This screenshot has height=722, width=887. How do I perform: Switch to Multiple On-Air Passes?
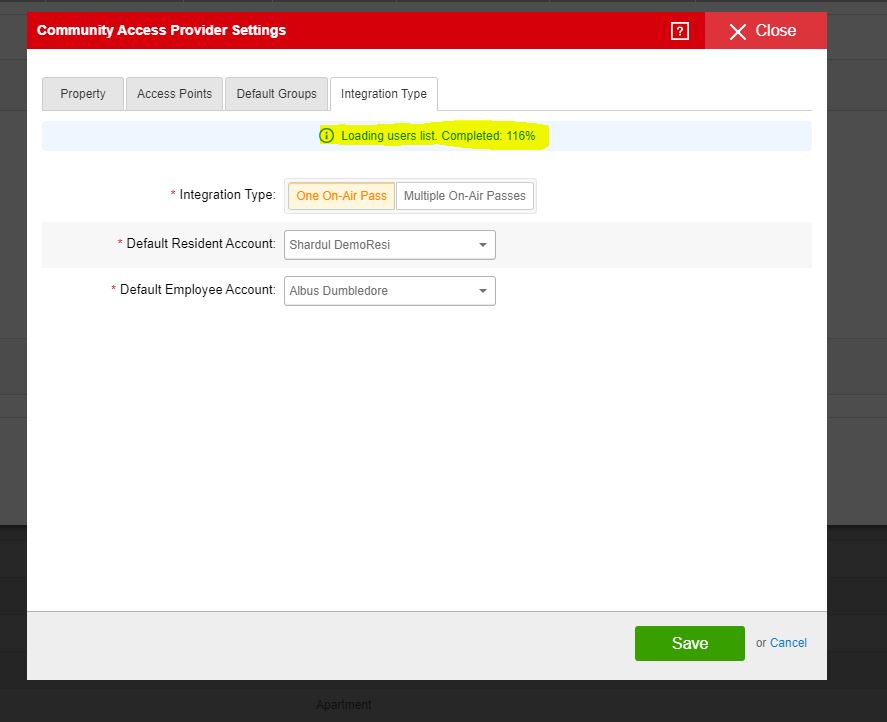coord(465,196)
